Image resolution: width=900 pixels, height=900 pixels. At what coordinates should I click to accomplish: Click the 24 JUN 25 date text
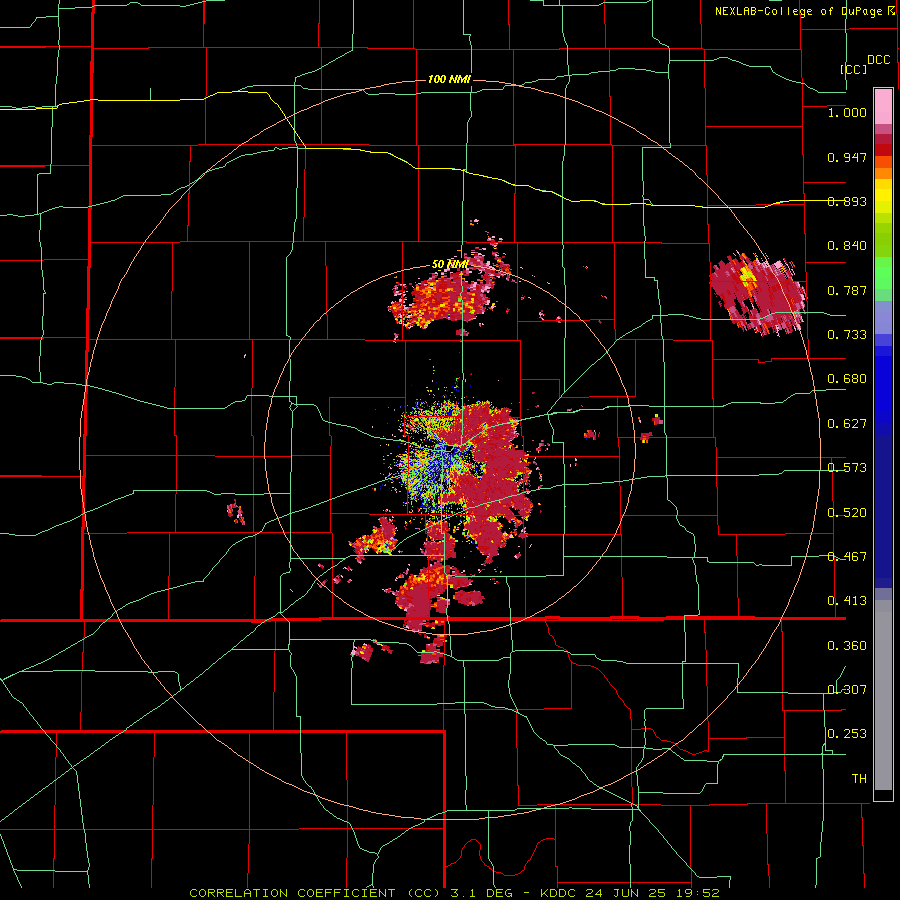coord(625,893)
